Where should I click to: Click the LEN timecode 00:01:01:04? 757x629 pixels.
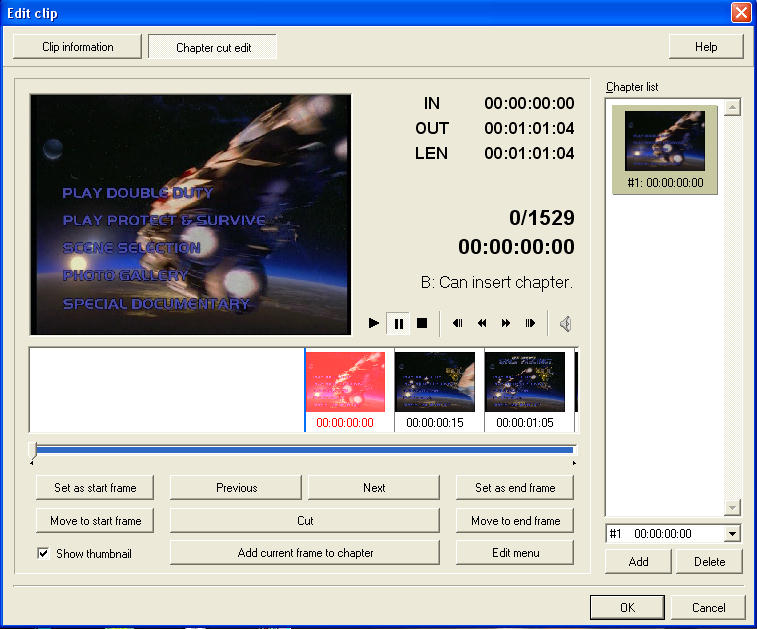(529, 154)
